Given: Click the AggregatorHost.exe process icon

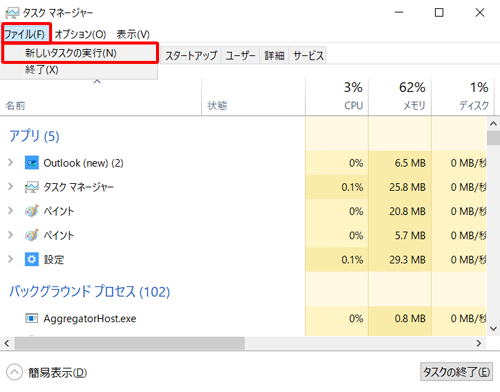Looking at the screenshot, I should [x=32, y=318].
